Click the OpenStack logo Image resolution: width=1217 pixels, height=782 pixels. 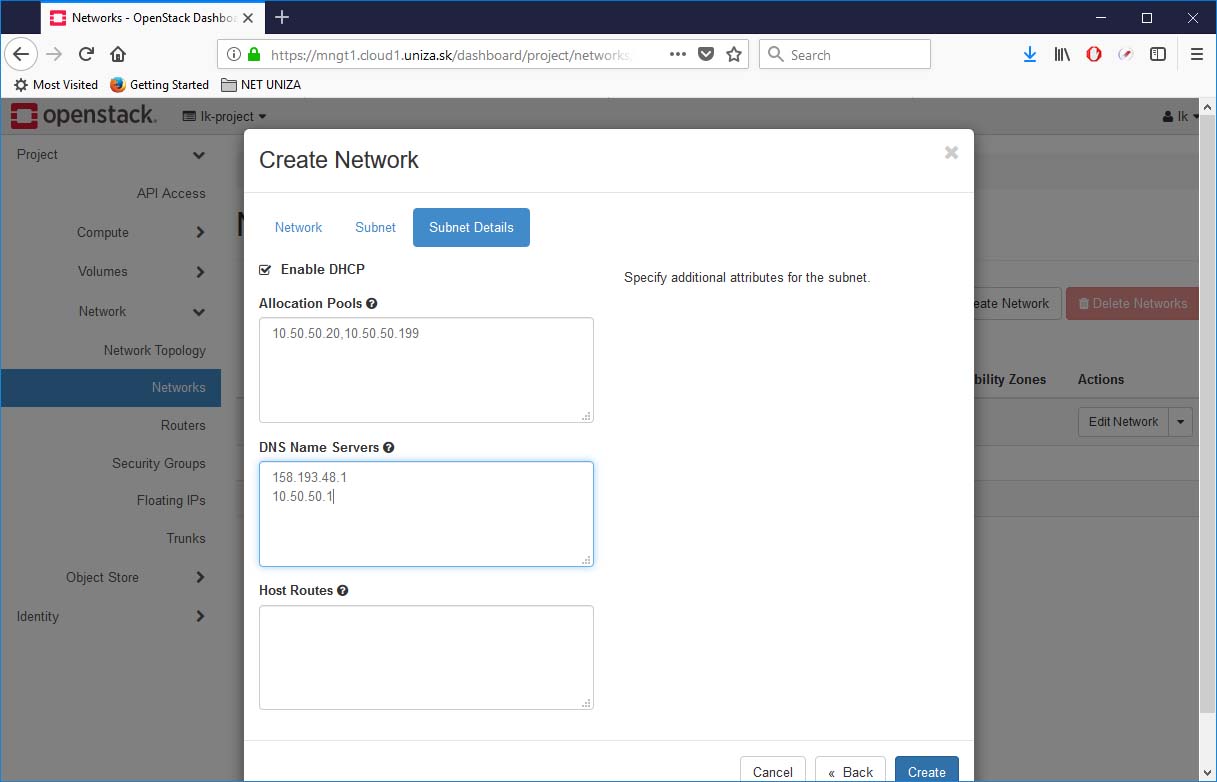(83, 116)
